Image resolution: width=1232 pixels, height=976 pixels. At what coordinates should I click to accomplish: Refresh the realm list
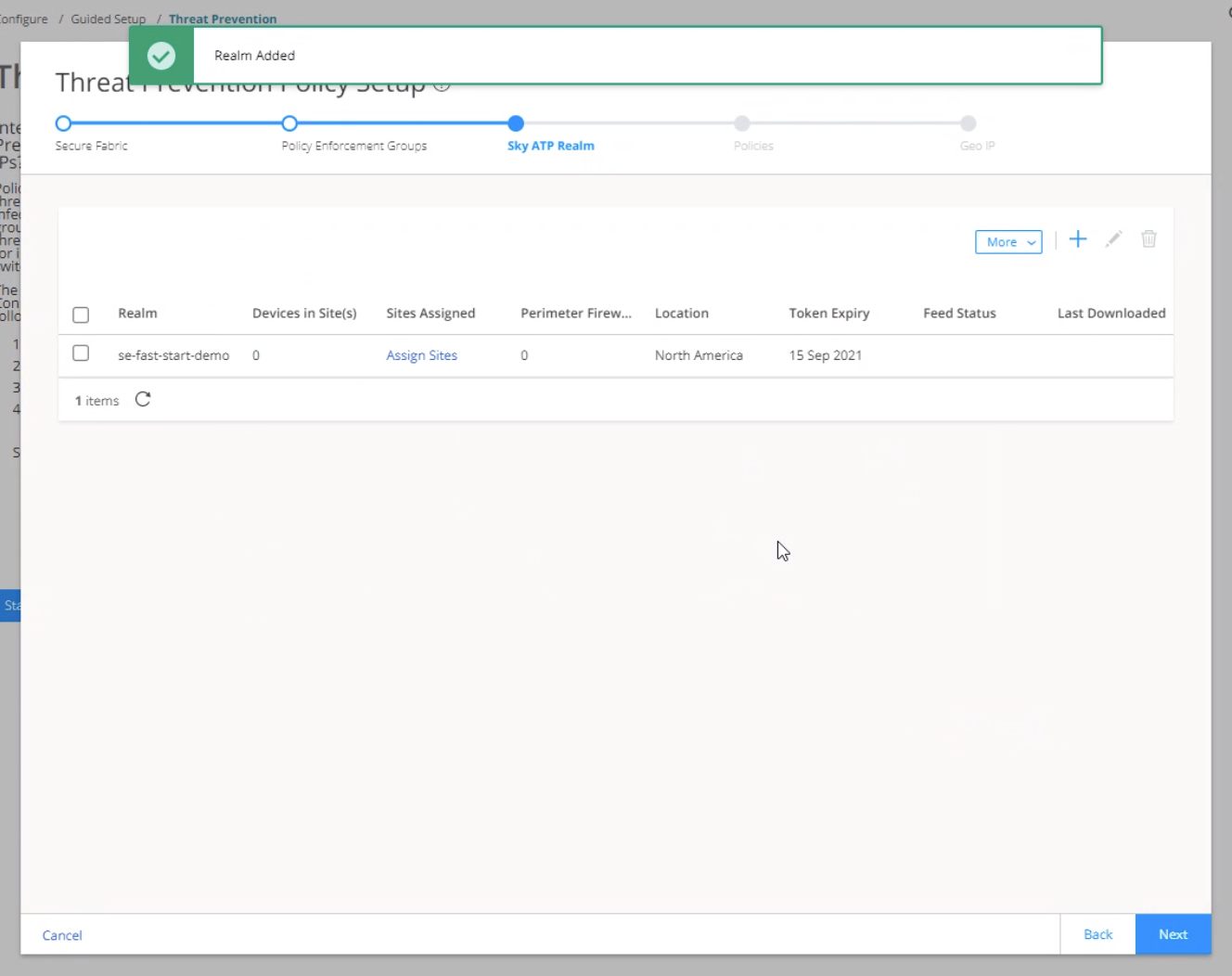[143, 400]
